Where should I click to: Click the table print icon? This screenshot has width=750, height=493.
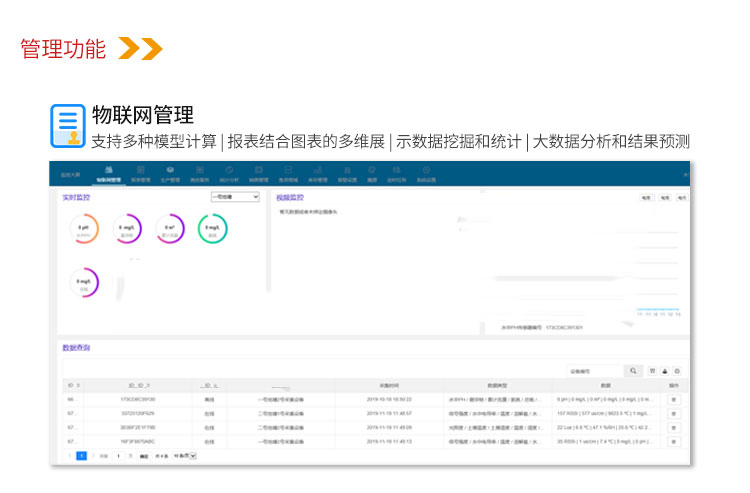click(677, 371)
